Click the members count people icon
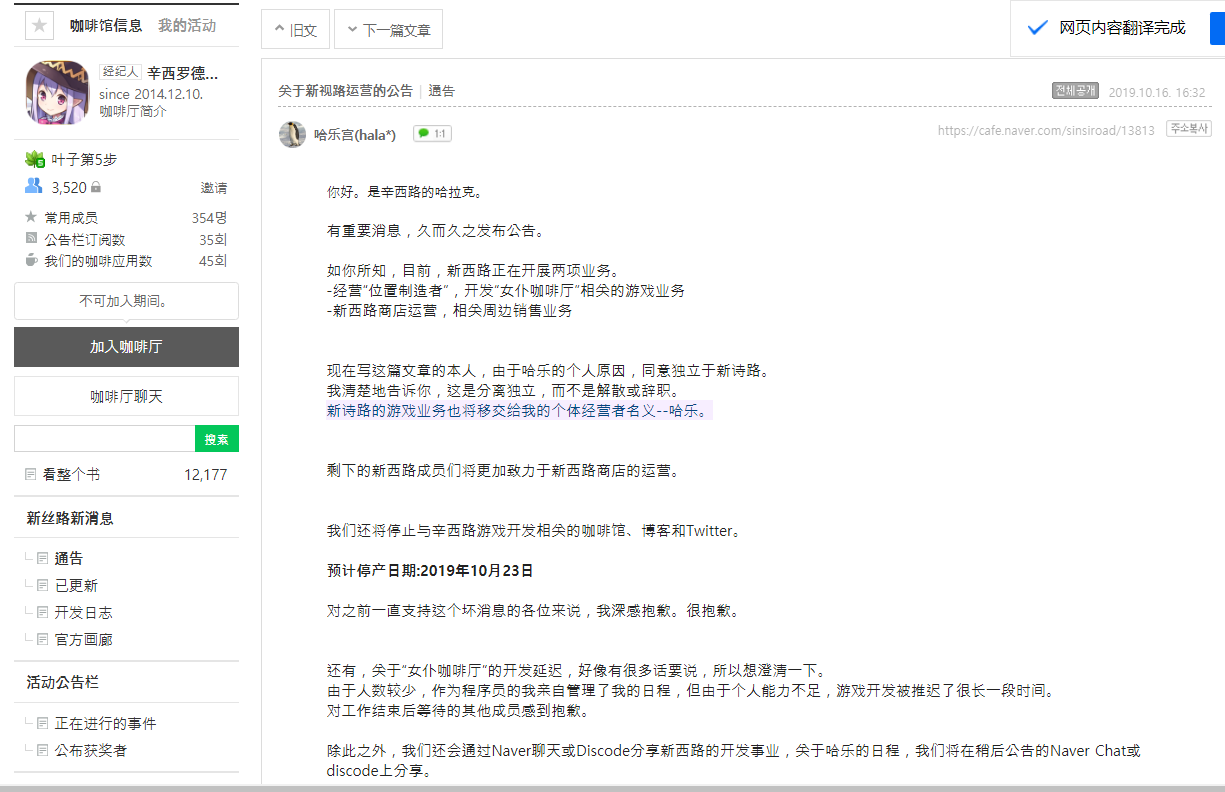 34,186
